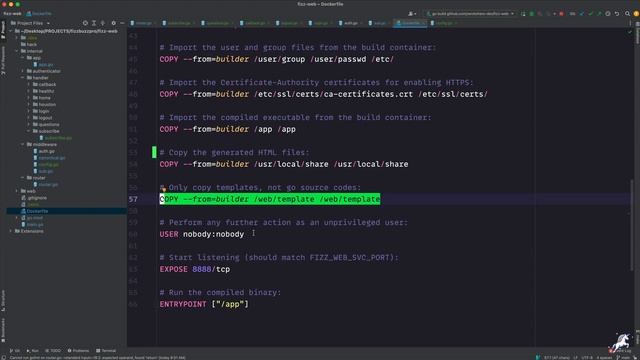640x360 pixels.
Task: Show local history clock icon
Action: [608, 14]
